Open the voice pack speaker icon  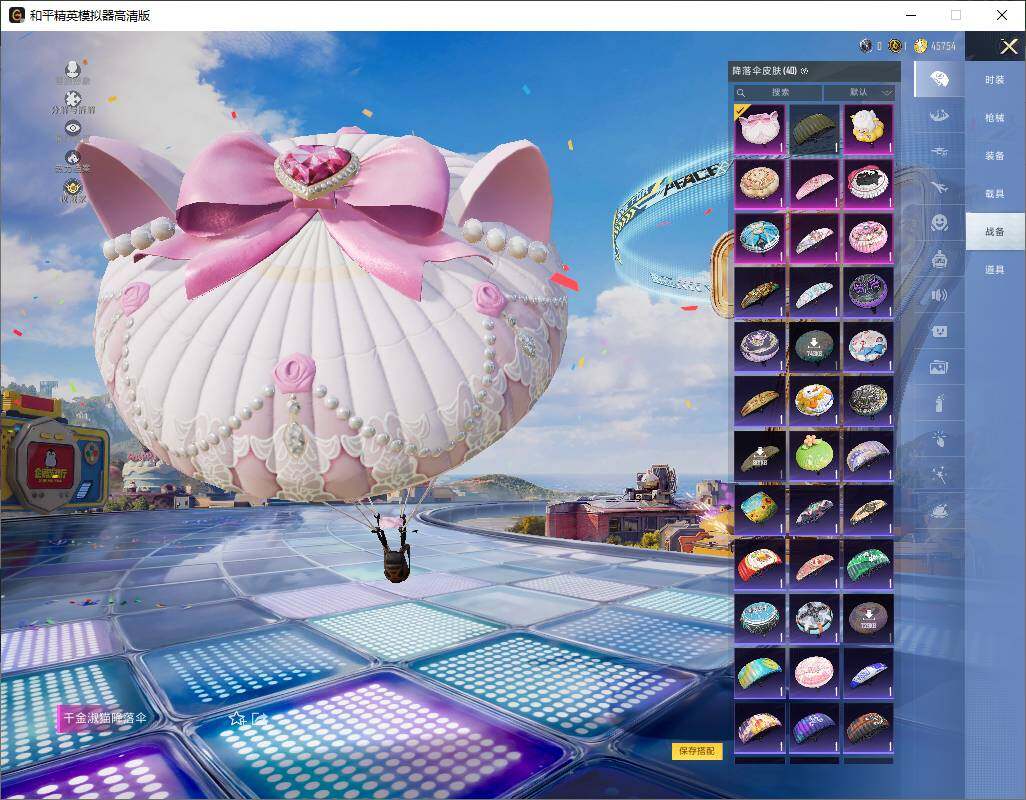(x=938, y=295)
